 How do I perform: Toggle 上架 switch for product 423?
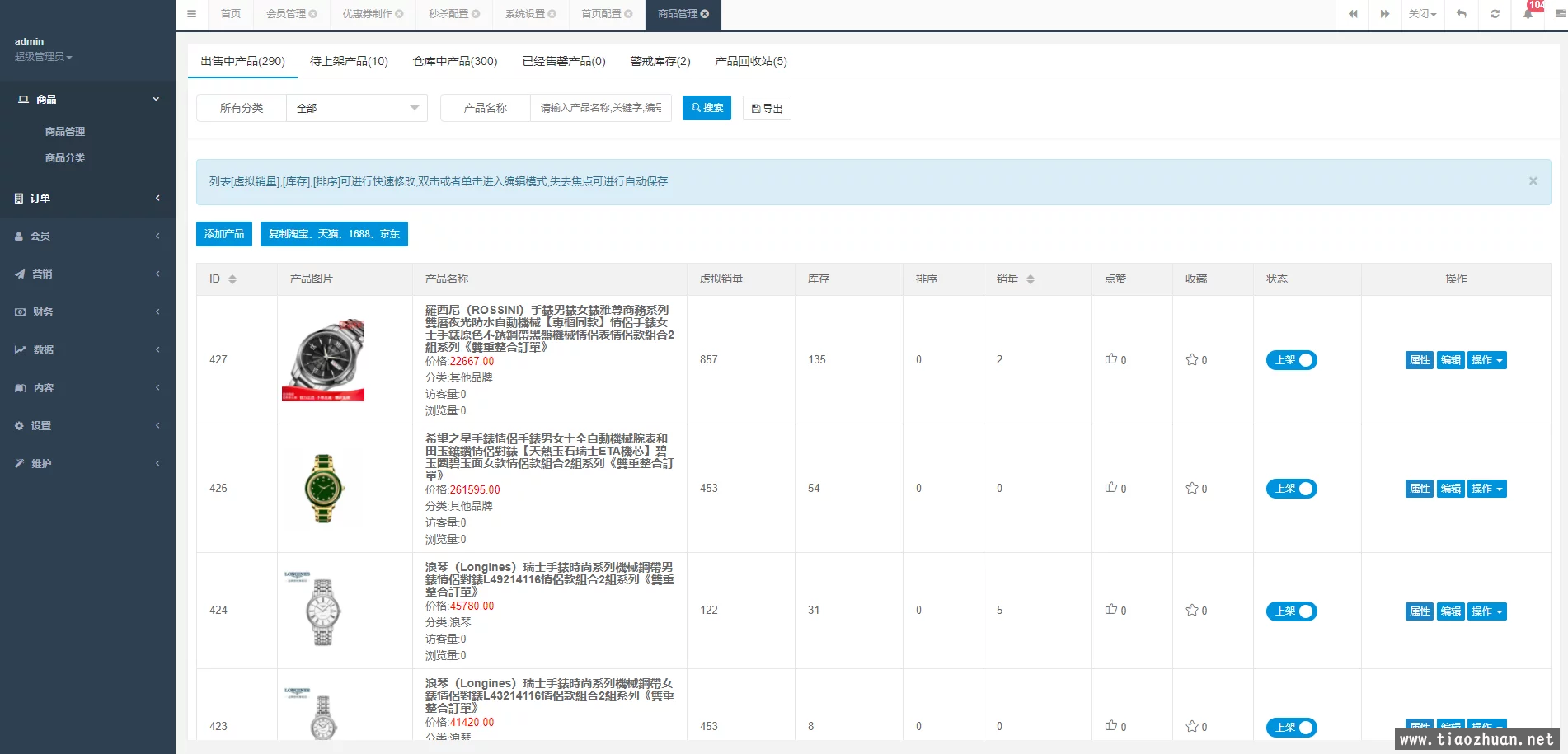[x=1291, y=728]
